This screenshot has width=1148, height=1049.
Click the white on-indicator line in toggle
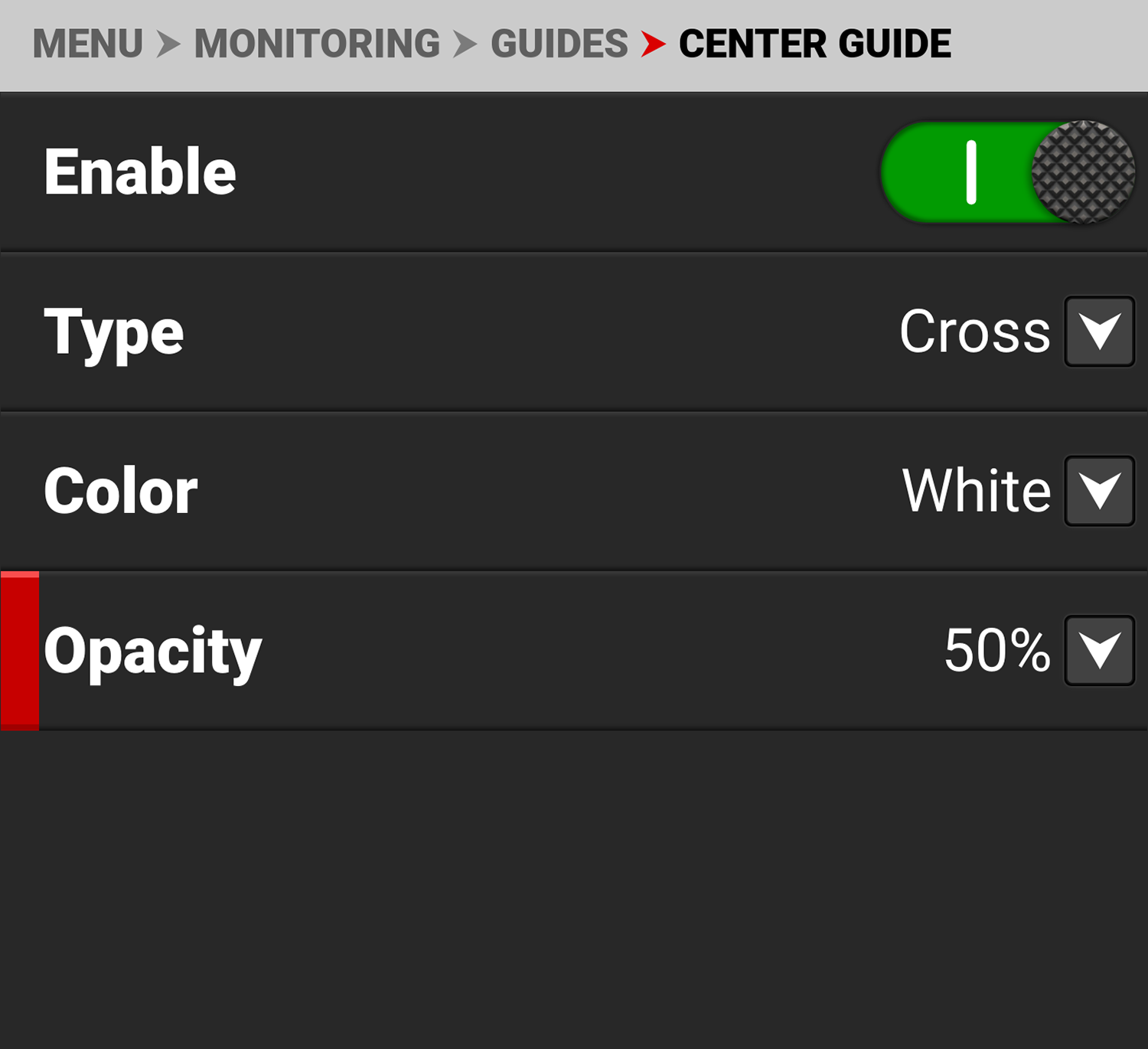[x=971, y=172]
